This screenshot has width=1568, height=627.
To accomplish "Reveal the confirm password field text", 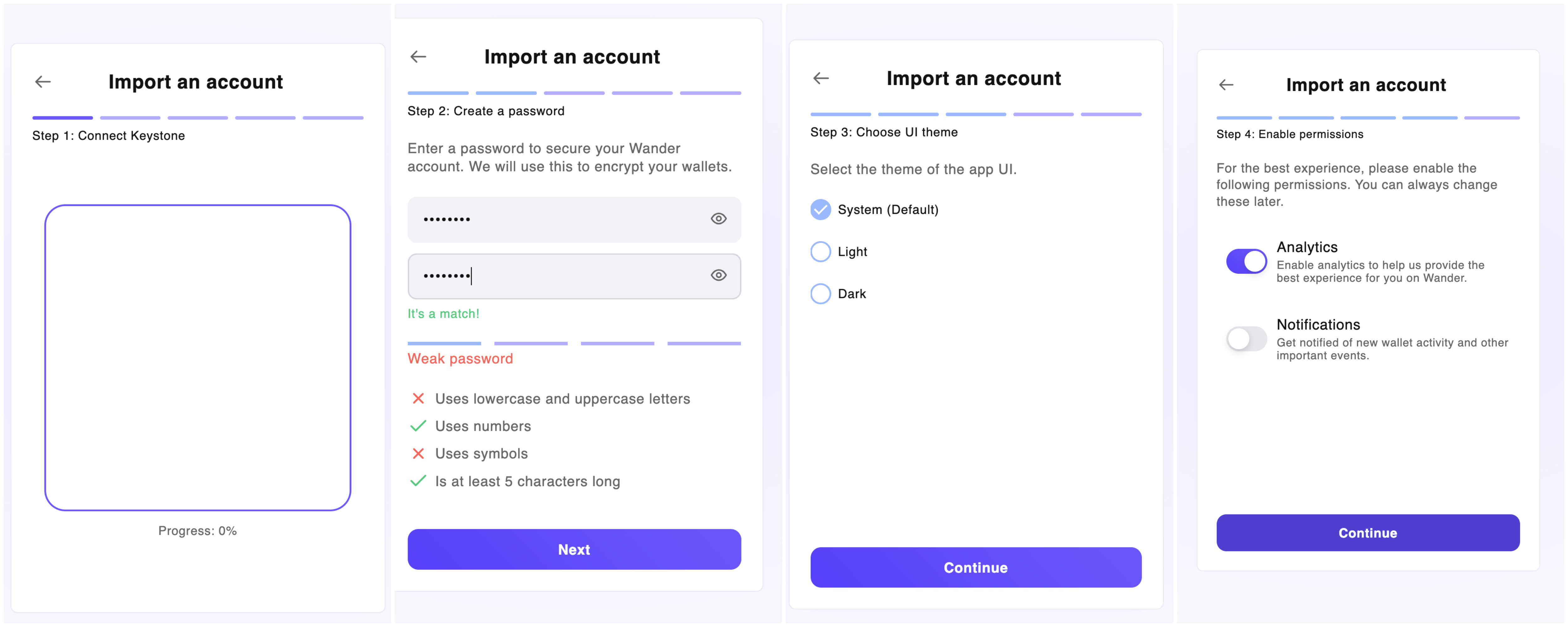I will pyautogui.click(x=718, y=276).
